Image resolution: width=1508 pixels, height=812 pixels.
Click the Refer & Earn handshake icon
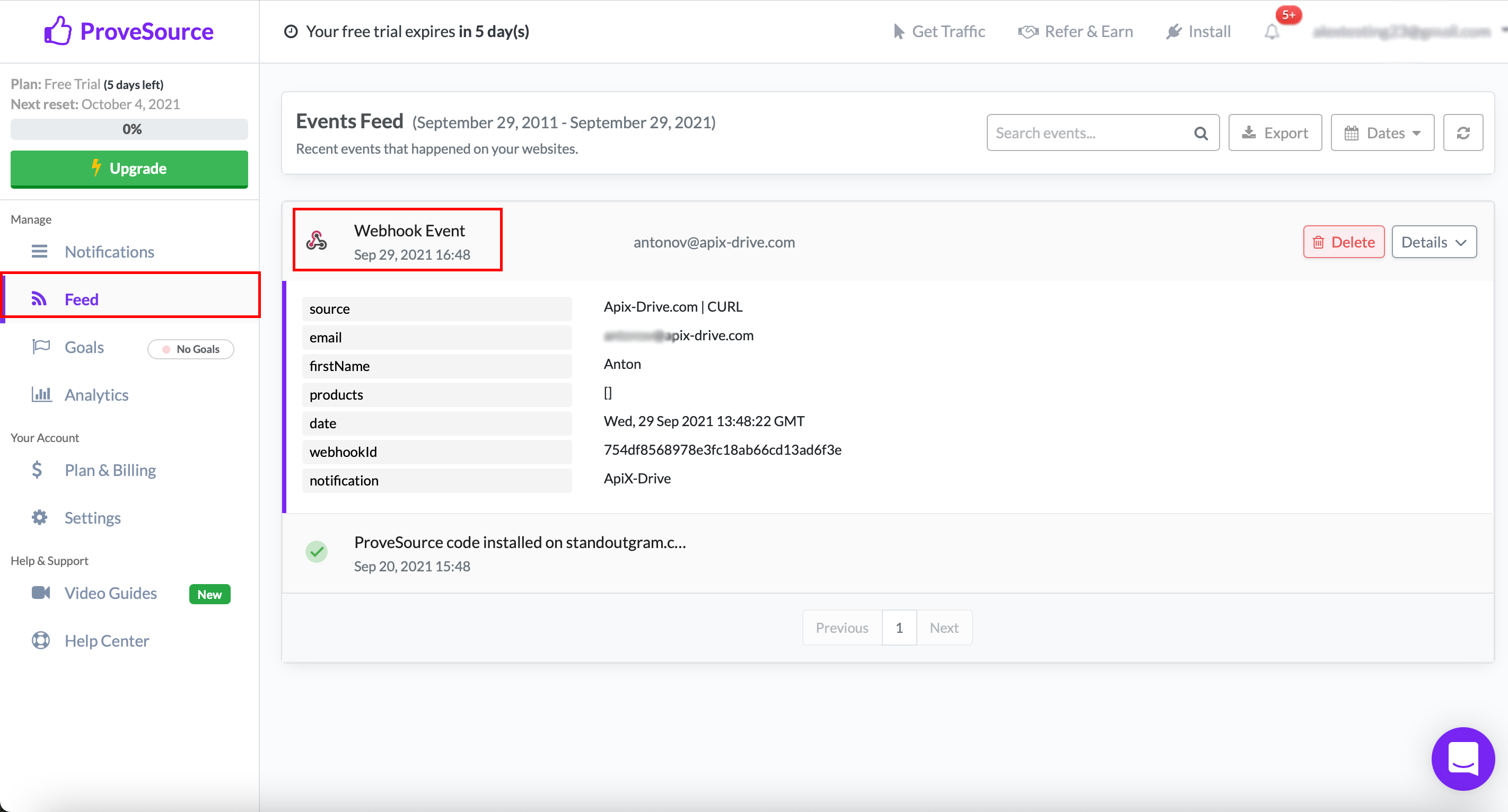pyautogui.click(x=1028, y=32)
